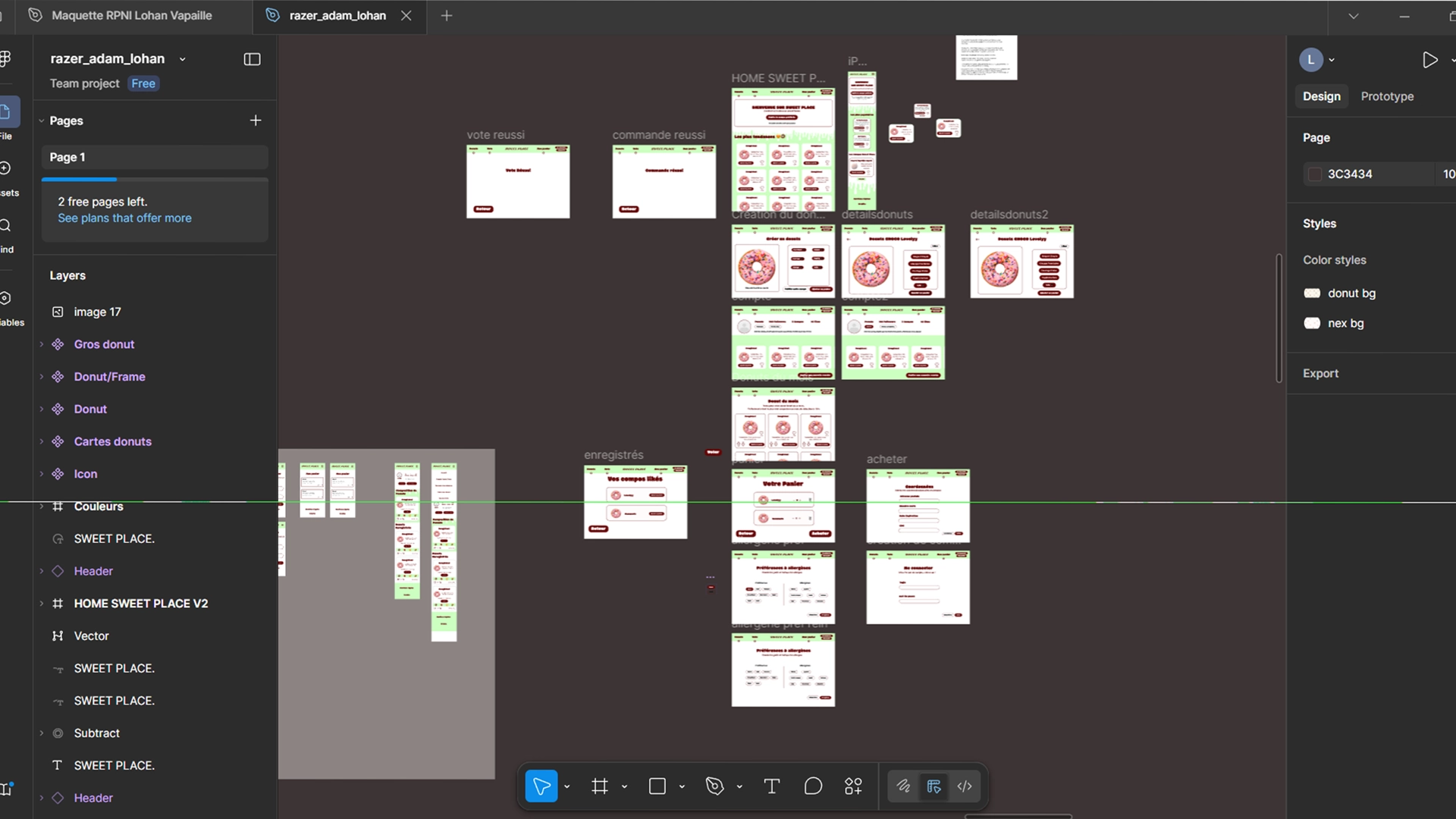Viewport: 1456px width, 819px height.
Task: Add a new page with plus icon
Action: [256, 121]
